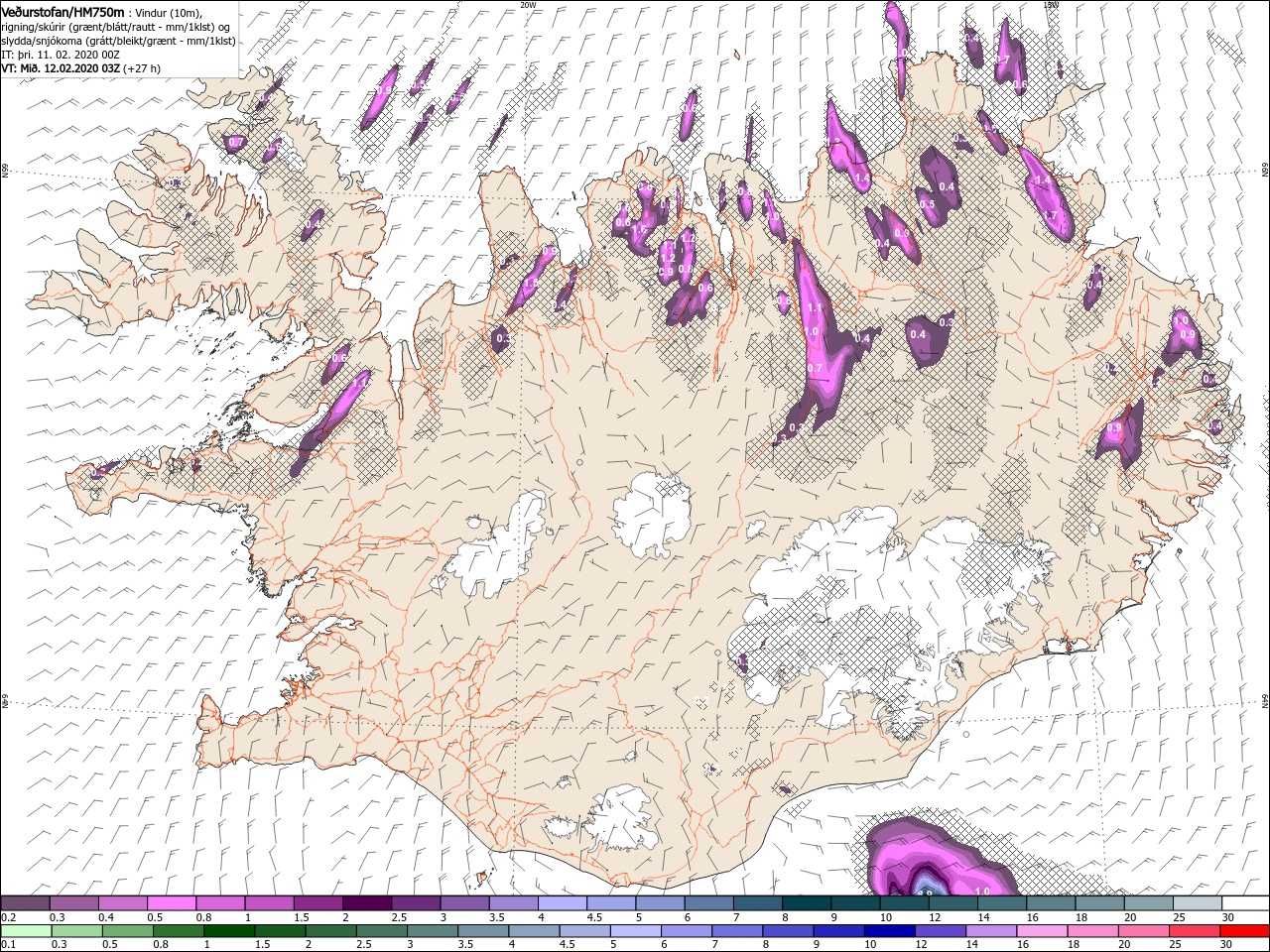Select the rain-scale 3.5 swatch in bottom row
The height and width of the screenshot is (952, 1270).
coord(482,930)
